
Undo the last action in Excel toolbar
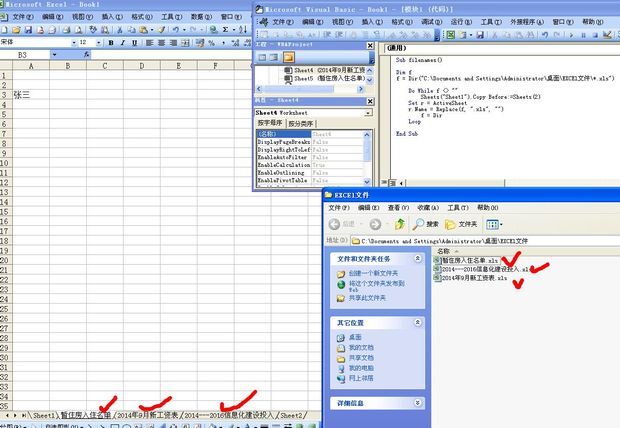pyautogui.click(x=176, y=30)
